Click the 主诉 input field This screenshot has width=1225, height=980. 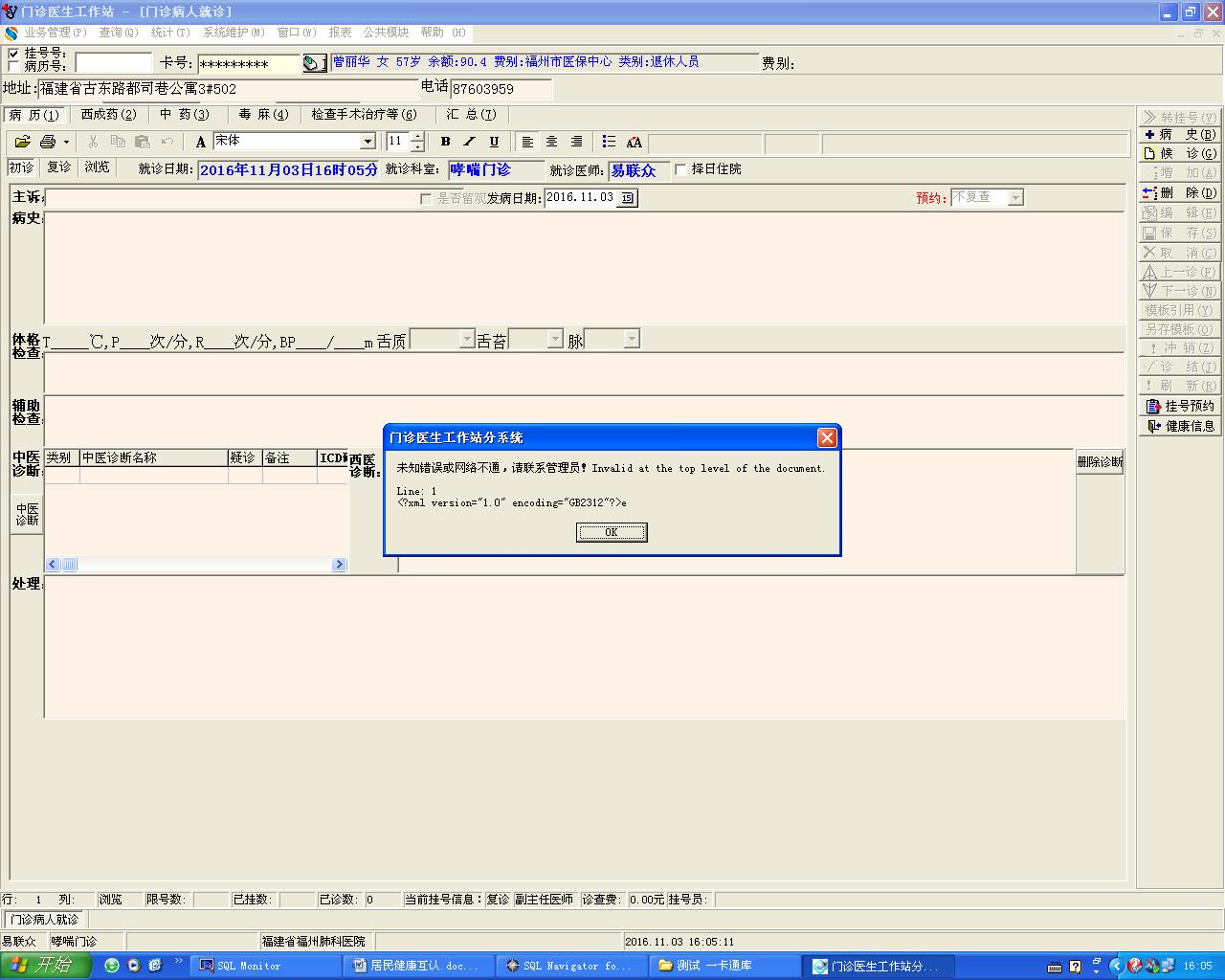pyautogui.click(x=231, y=198)
